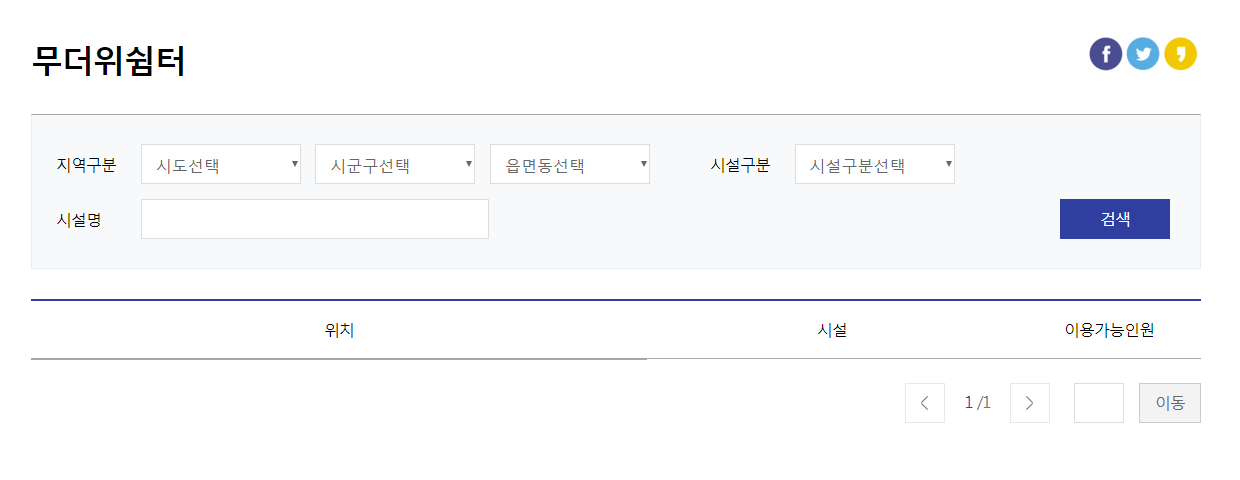Click the 1/1 page indicator
The image size is (1240, 480).
click(978, 403)
